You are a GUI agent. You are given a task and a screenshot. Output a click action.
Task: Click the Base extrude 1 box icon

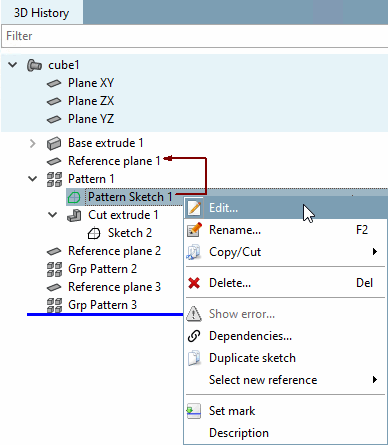point(54,143)
